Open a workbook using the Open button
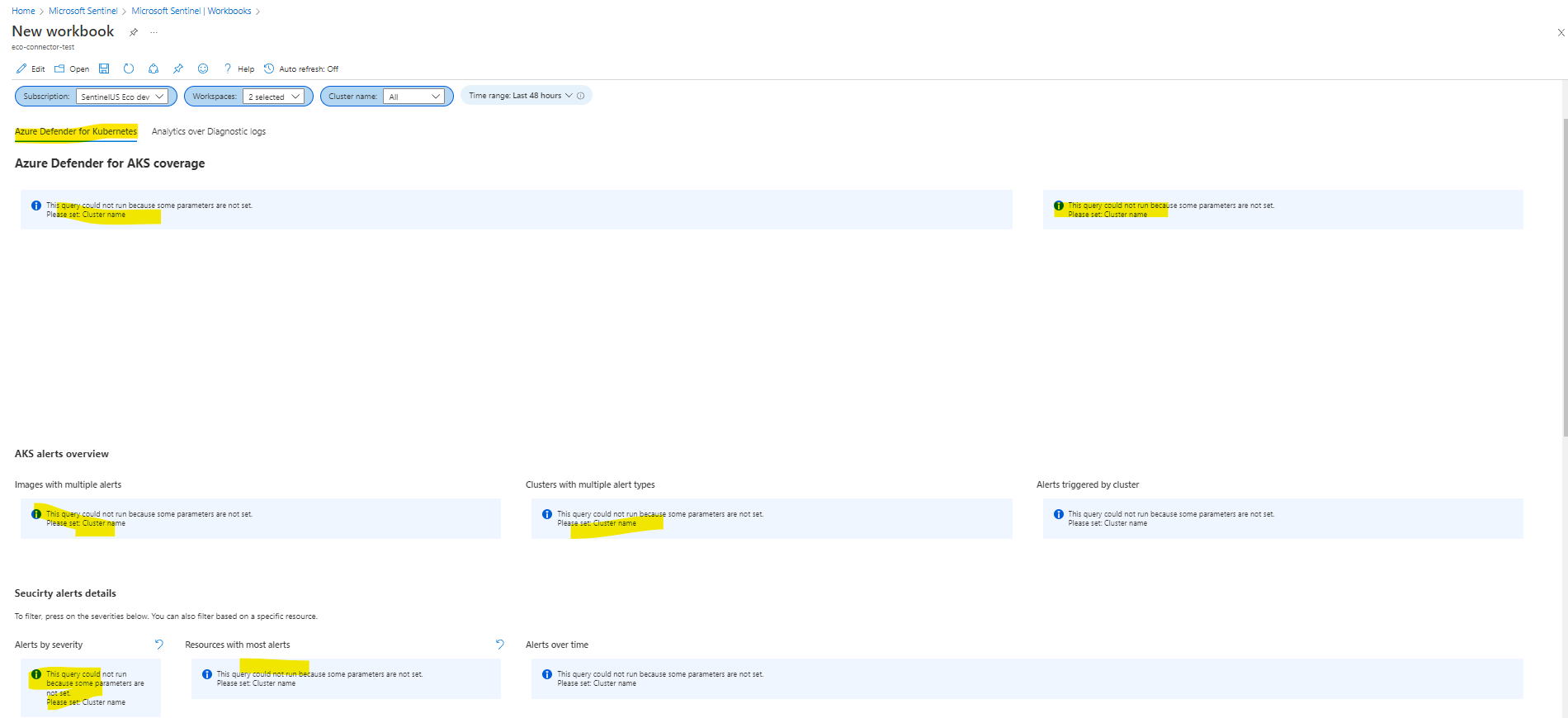The width and height of the screenshot is (1568, 718). tap(72, 69)
